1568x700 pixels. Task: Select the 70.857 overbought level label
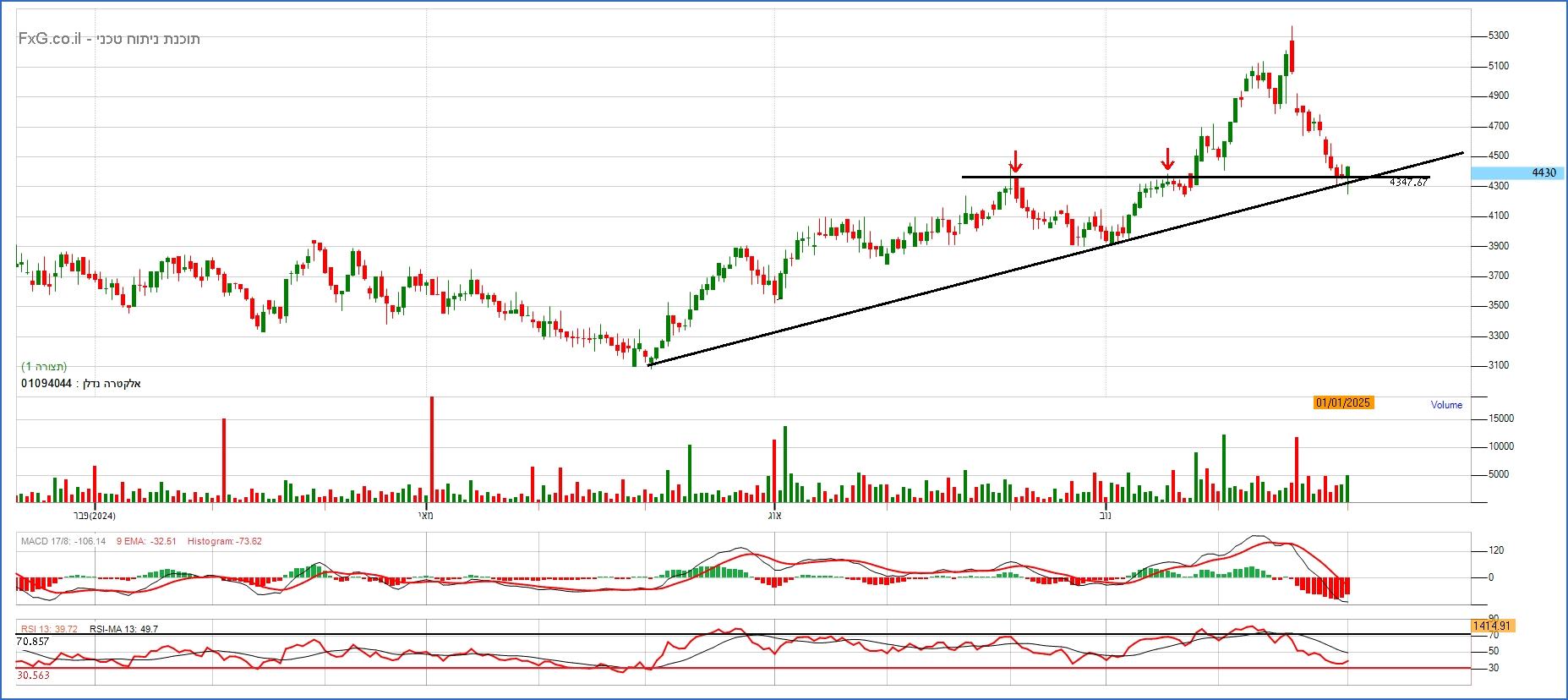pyautogui.click(x=33, y=642)
